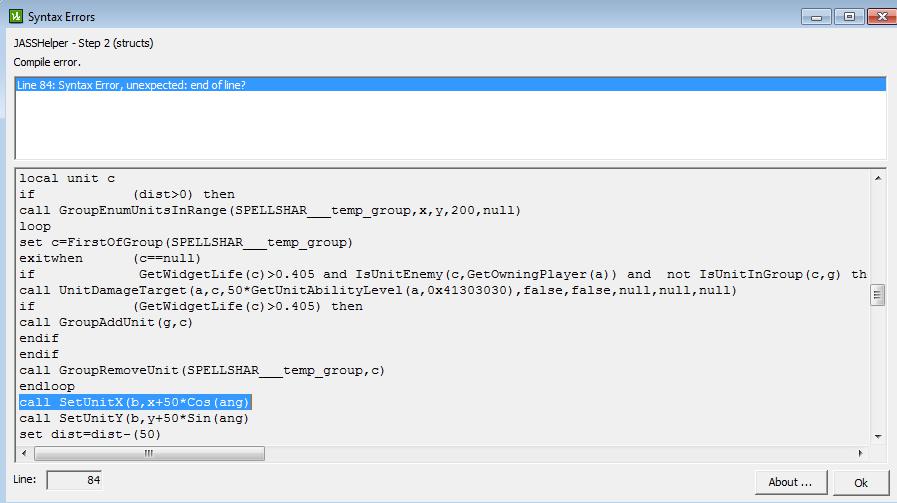Image resolution: width=897 pixels, height=503 pixels.
Task: Click the Ok button
Action: click(x=861, y=482)
